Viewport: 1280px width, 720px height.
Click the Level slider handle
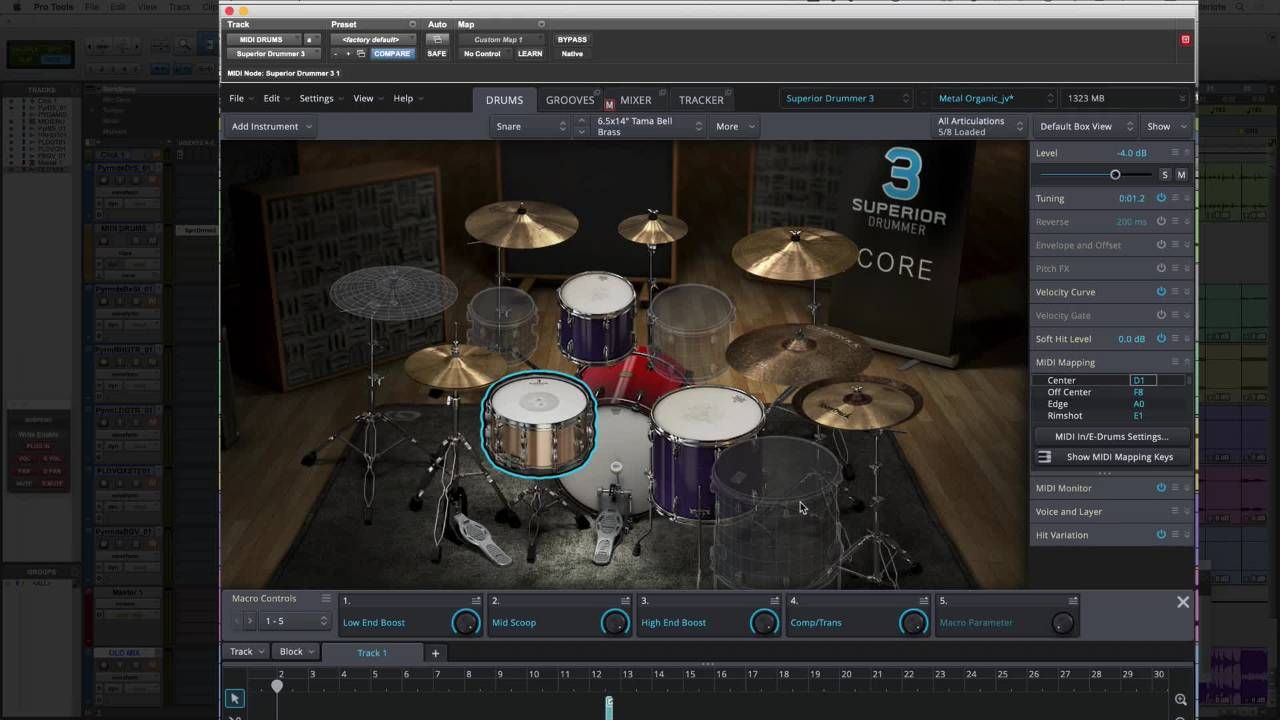[x=1115, y=175]
